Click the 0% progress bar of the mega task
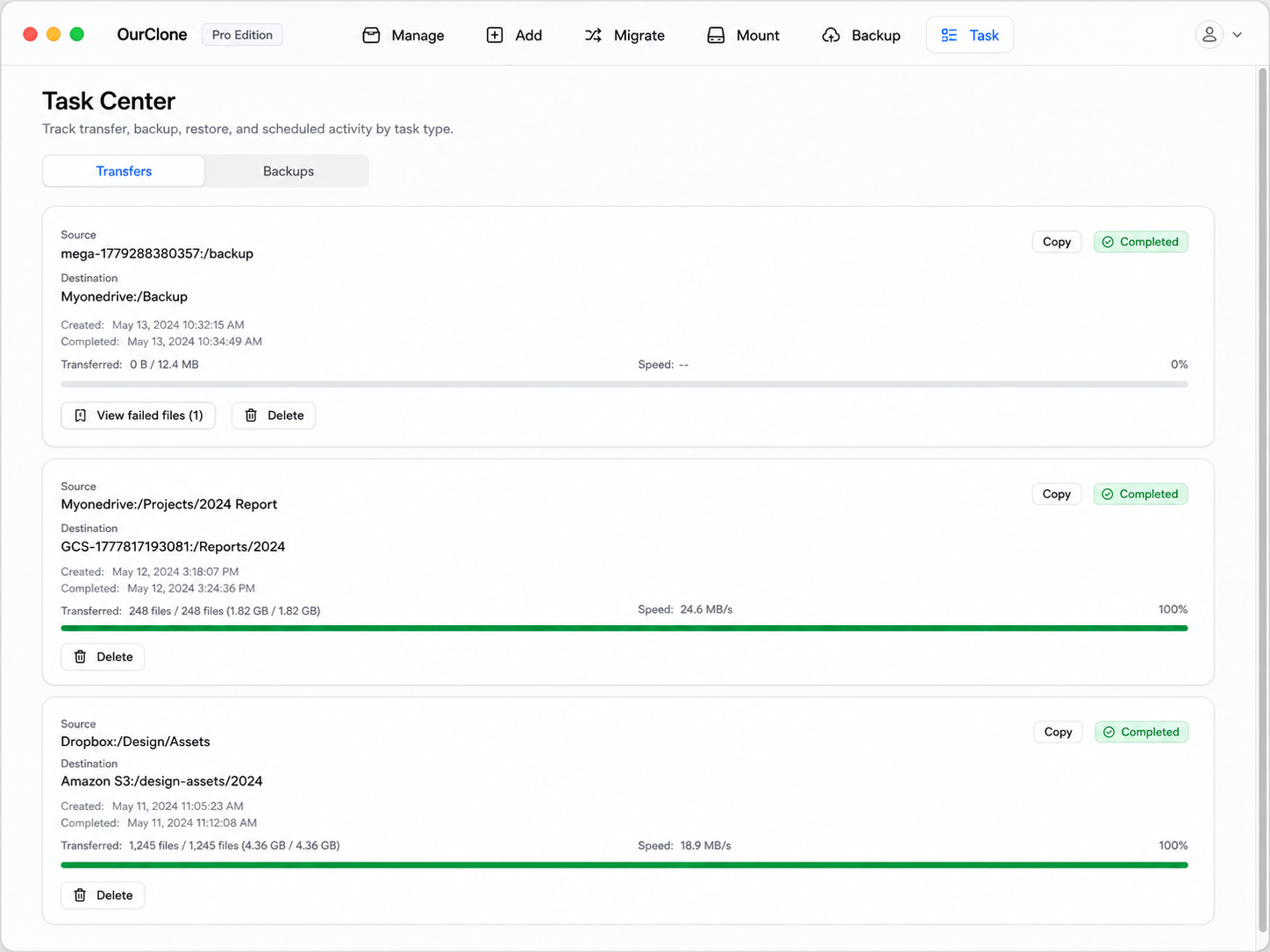The width and height of the screenshot is (1270, 952). pyautogui.click(x=624, y=384)
